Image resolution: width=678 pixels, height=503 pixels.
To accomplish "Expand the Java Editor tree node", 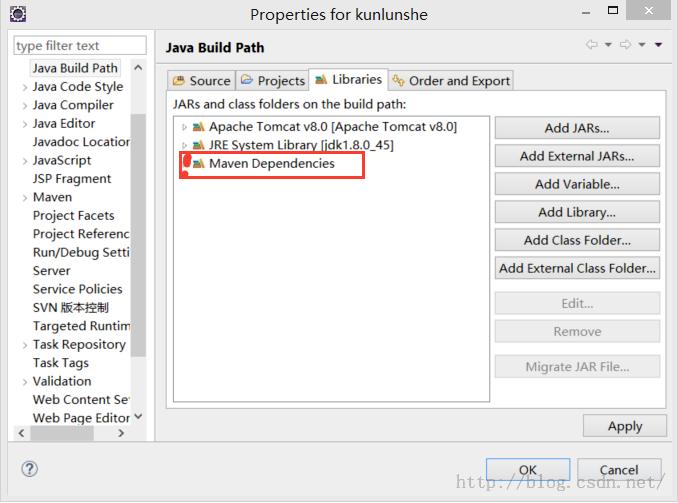I will (x=25, y=124).
